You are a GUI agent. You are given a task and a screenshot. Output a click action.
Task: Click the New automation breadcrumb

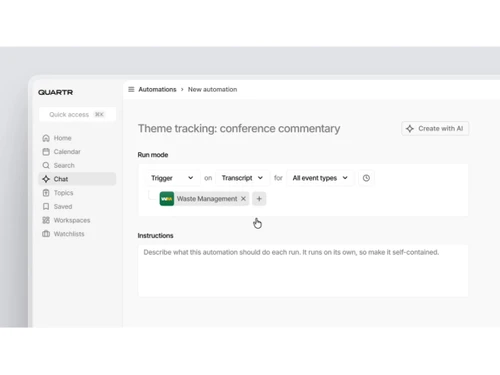212,89
